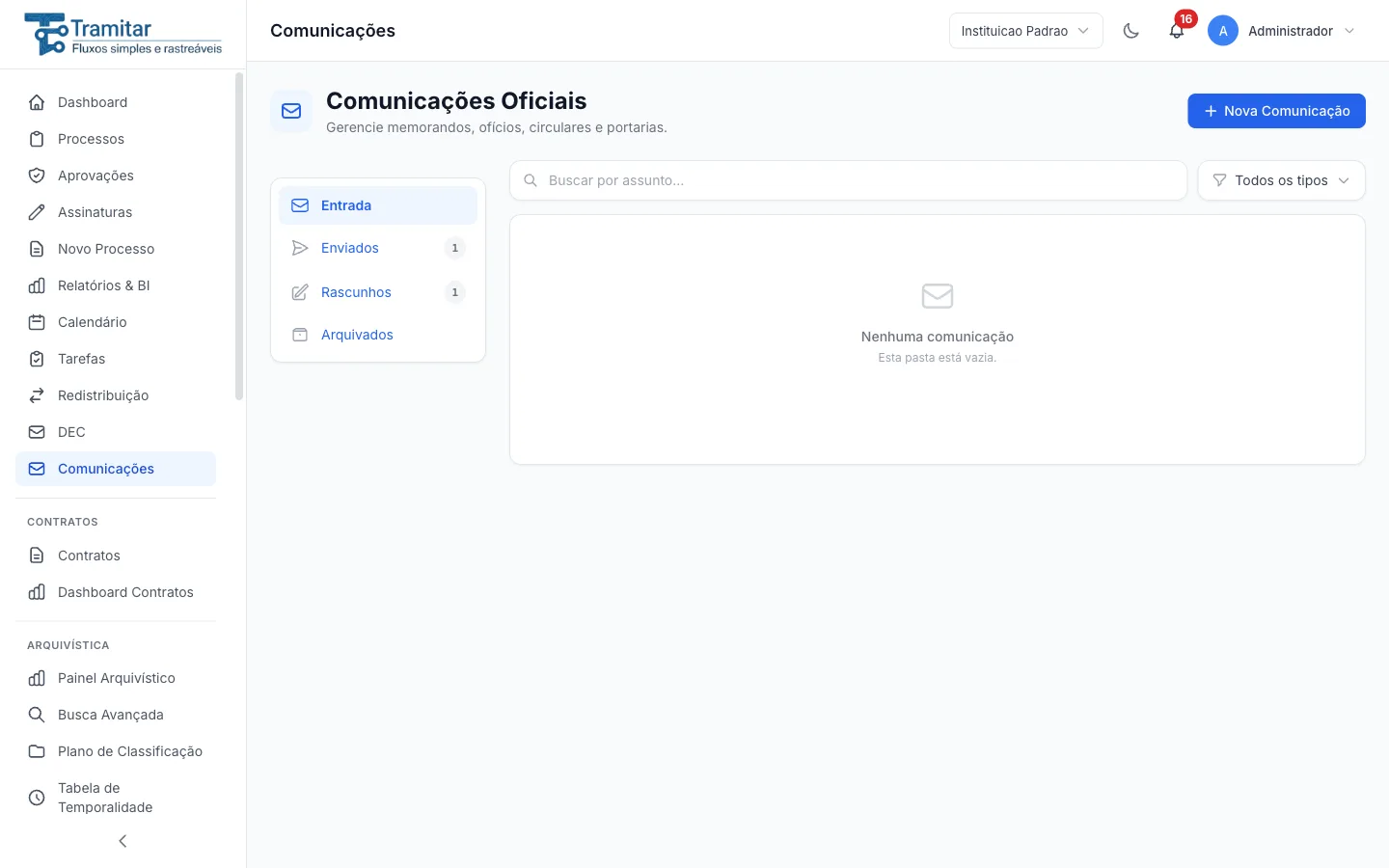Image resolution: width=1389 pixels, height=868 pixels.
Task: Click the search magnifier icon in search bar
Action: pyautogui.click(x=531, y=180)
